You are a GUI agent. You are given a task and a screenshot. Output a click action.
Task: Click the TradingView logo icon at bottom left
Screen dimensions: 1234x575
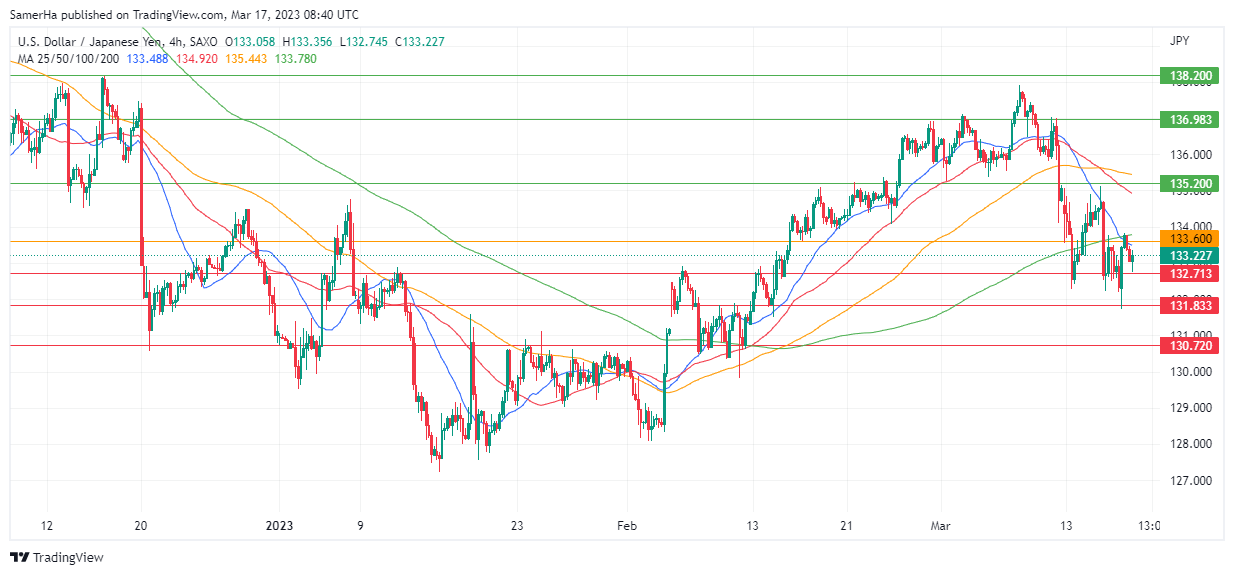click(x=20, y=557)
